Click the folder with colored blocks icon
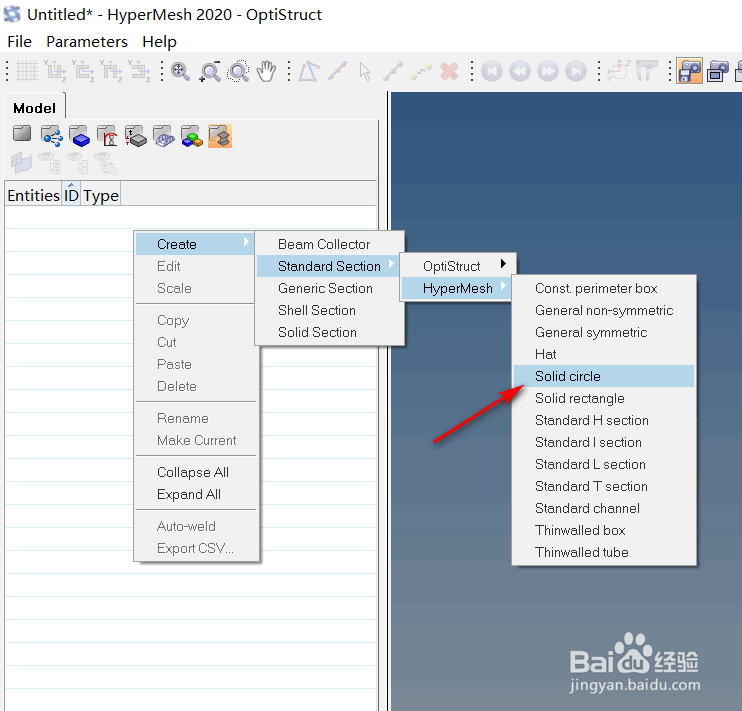Screen dimensions: 742x711 [192, 136]
